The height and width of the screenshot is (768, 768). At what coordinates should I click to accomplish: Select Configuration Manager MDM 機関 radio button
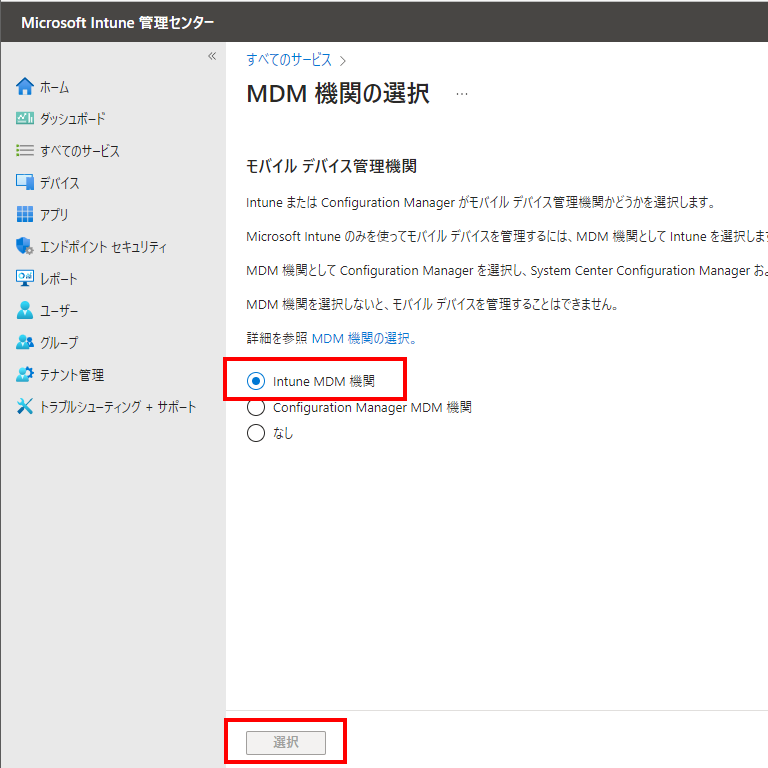pos(256,407)
